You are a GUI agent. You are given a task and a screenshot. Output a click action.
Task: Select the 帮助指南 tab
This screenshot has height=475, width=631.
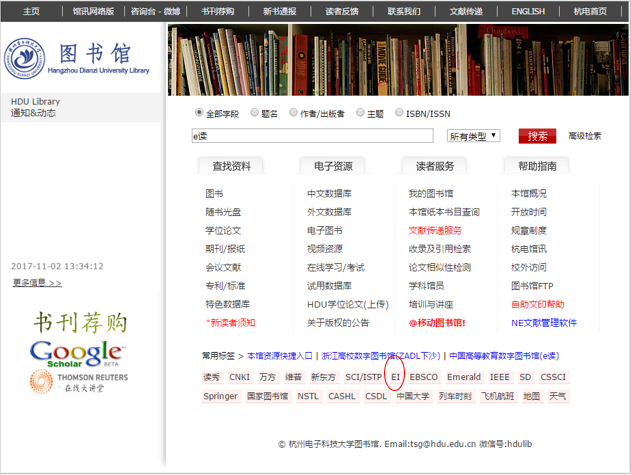pyautogui.click(x=537, y=166)
